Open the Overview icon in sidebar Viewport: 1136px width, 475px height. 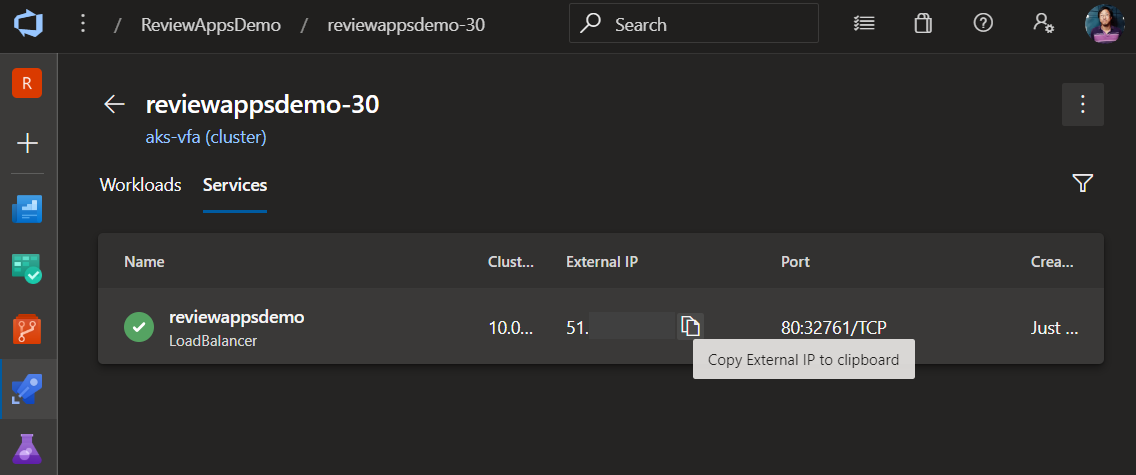[x=28, y=209]
